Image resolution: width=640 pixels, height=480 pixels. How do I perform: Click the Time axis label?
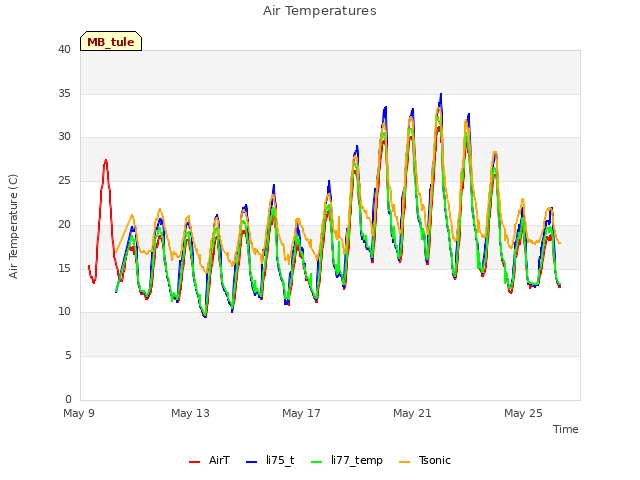[566, 429]
